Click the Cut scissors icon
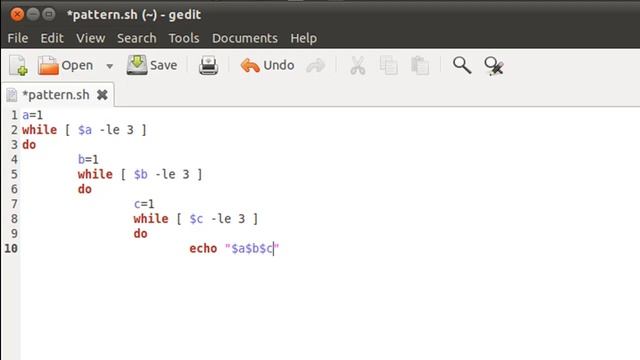The height and width of the screenshot is (360, 640). coord(358,65)
